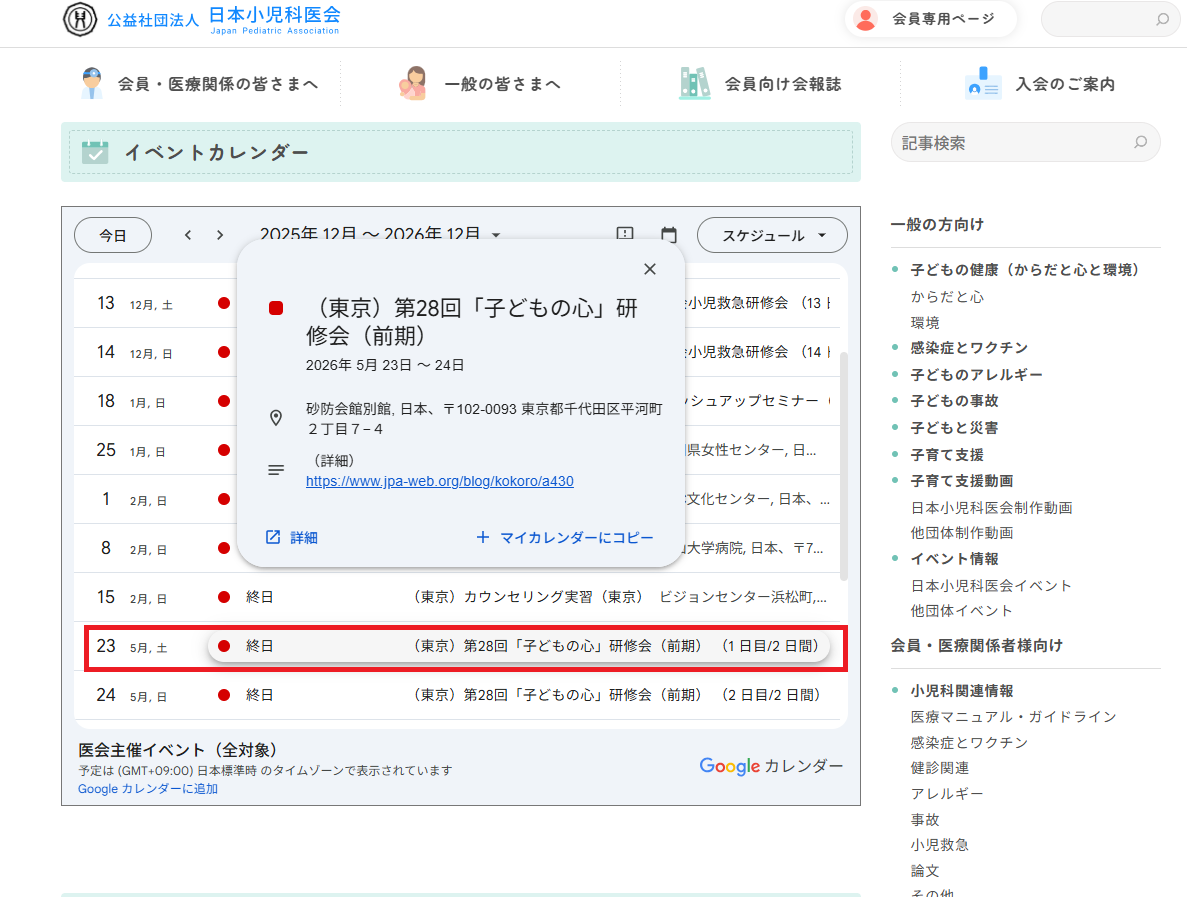Screen dimensions: 1187x897
Task: Go to next period with the right chevron
Action: [219, 235]
